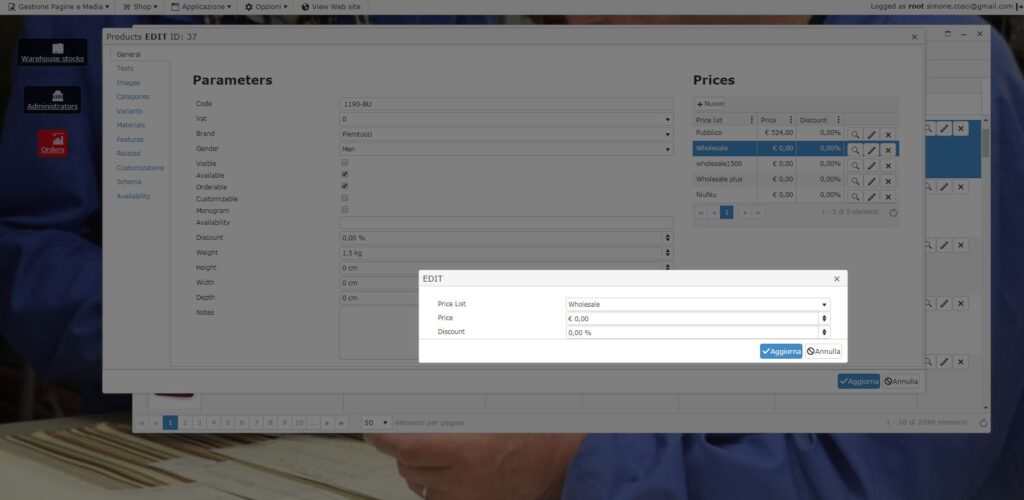Open the red Orders icon
Screen dimensions: 1024x500
[52, 143]
